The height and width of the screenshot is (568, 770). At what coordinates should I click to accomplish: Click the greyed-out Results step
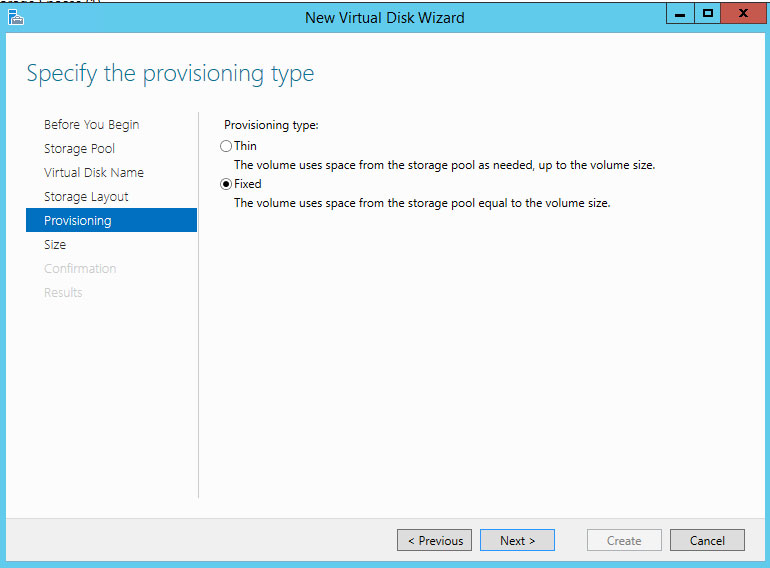coord(63,293)
